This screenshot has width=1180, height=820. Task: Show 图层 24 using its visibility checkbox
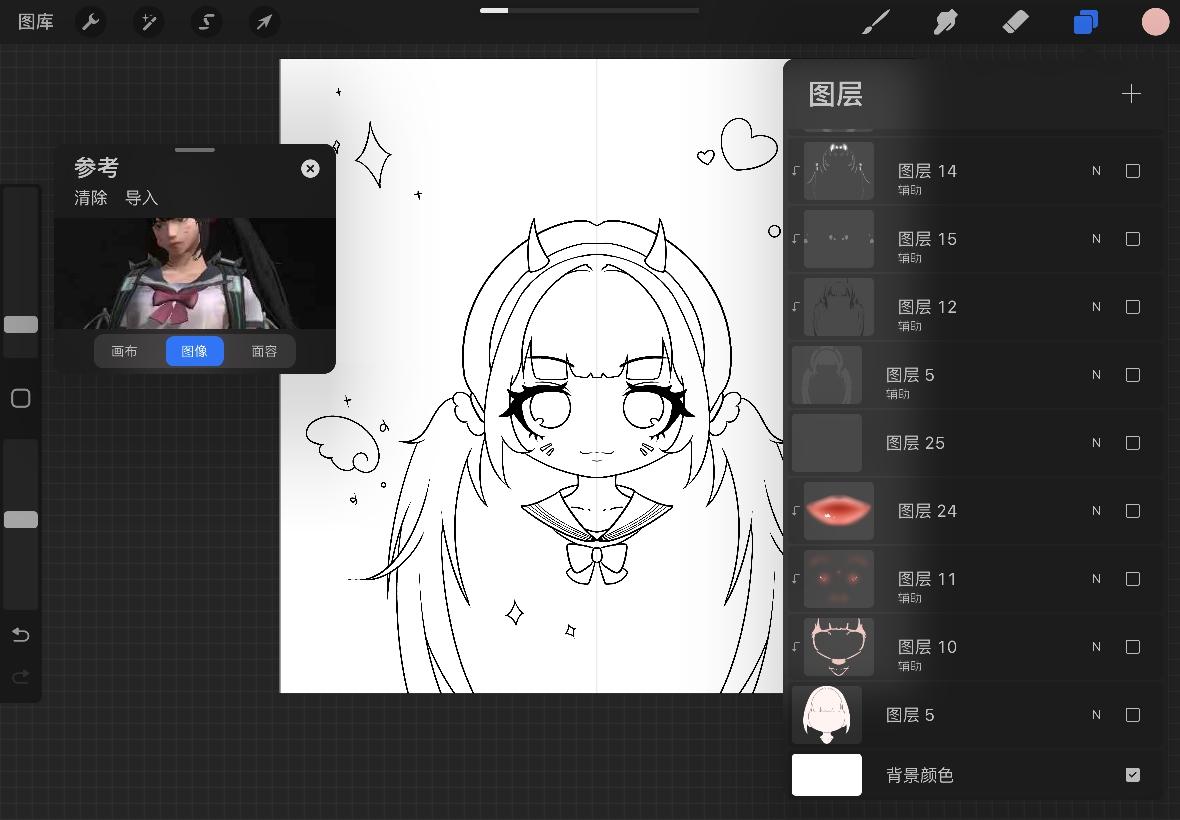point(1133,511)
